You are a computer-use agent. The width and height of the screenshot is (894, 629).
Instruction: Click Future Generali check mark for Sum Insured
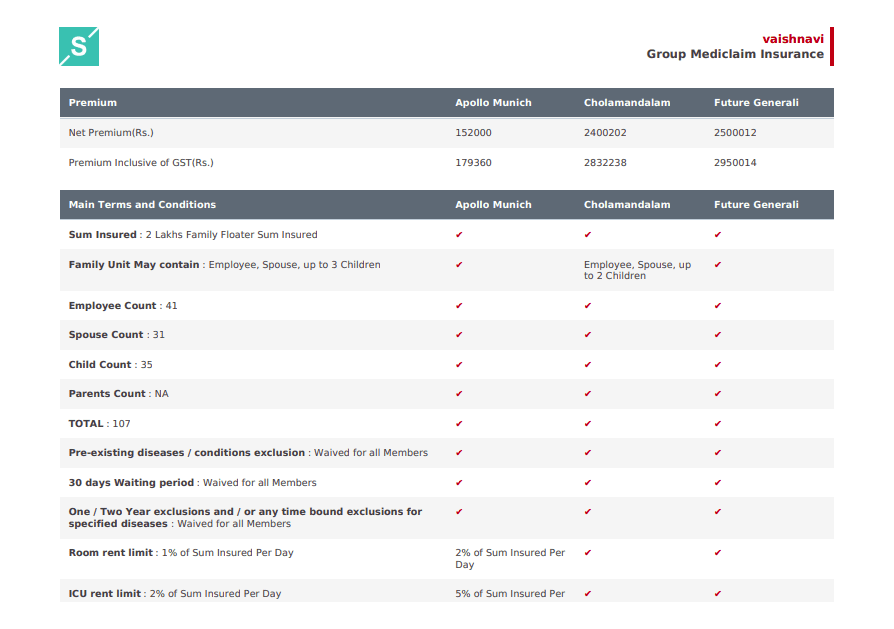(718, 234)
